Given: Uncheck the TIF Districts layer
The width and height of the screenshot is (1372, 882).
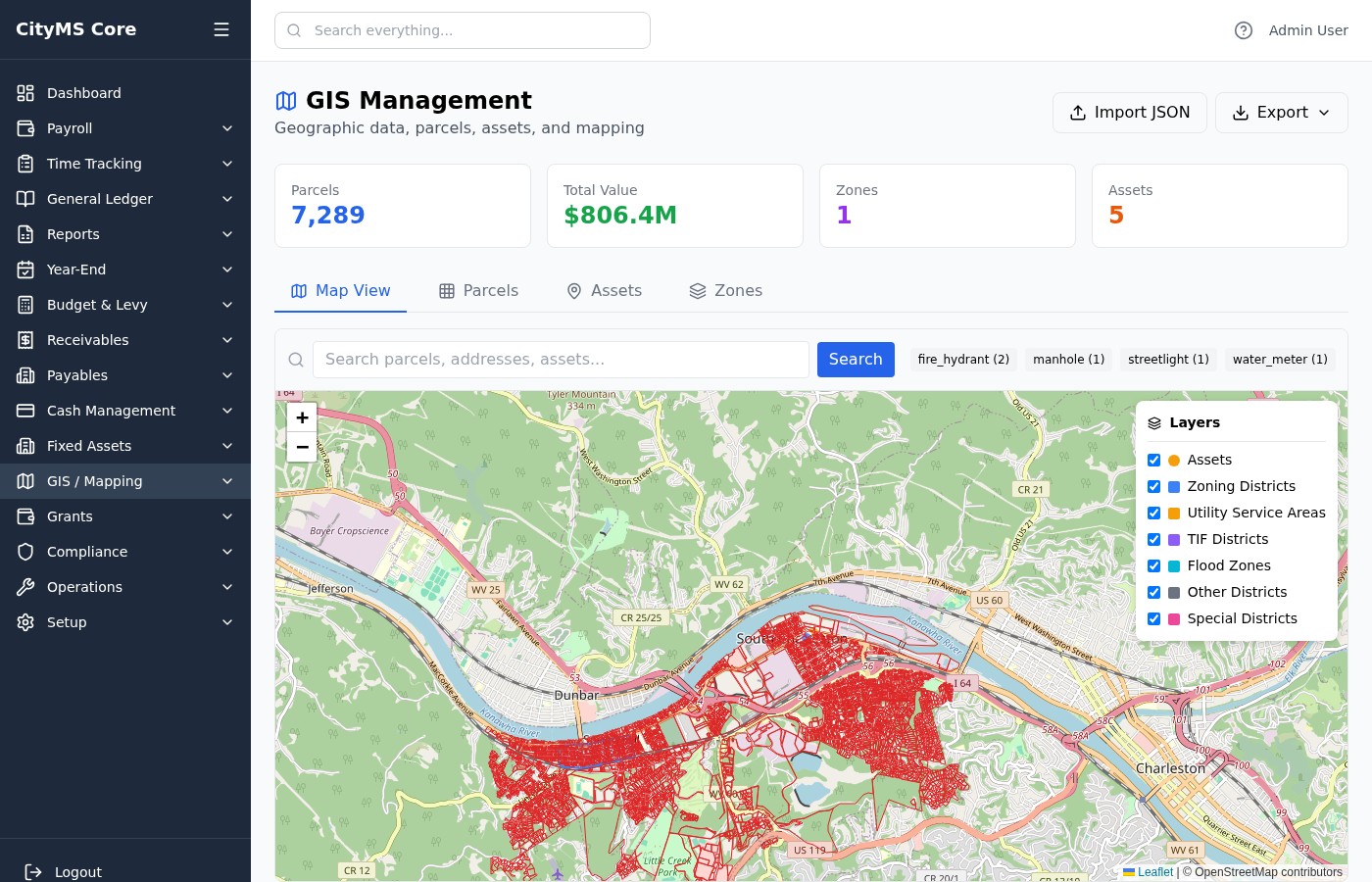Looking at the screenshot, I should tap(1153, 539).
